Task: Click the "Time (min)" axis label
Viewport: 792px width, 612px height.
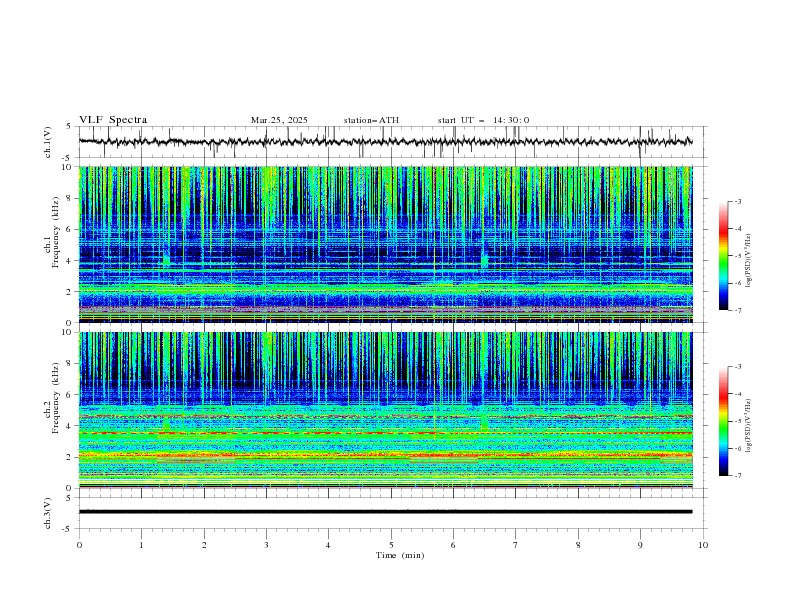Action: tap(400, 555)
